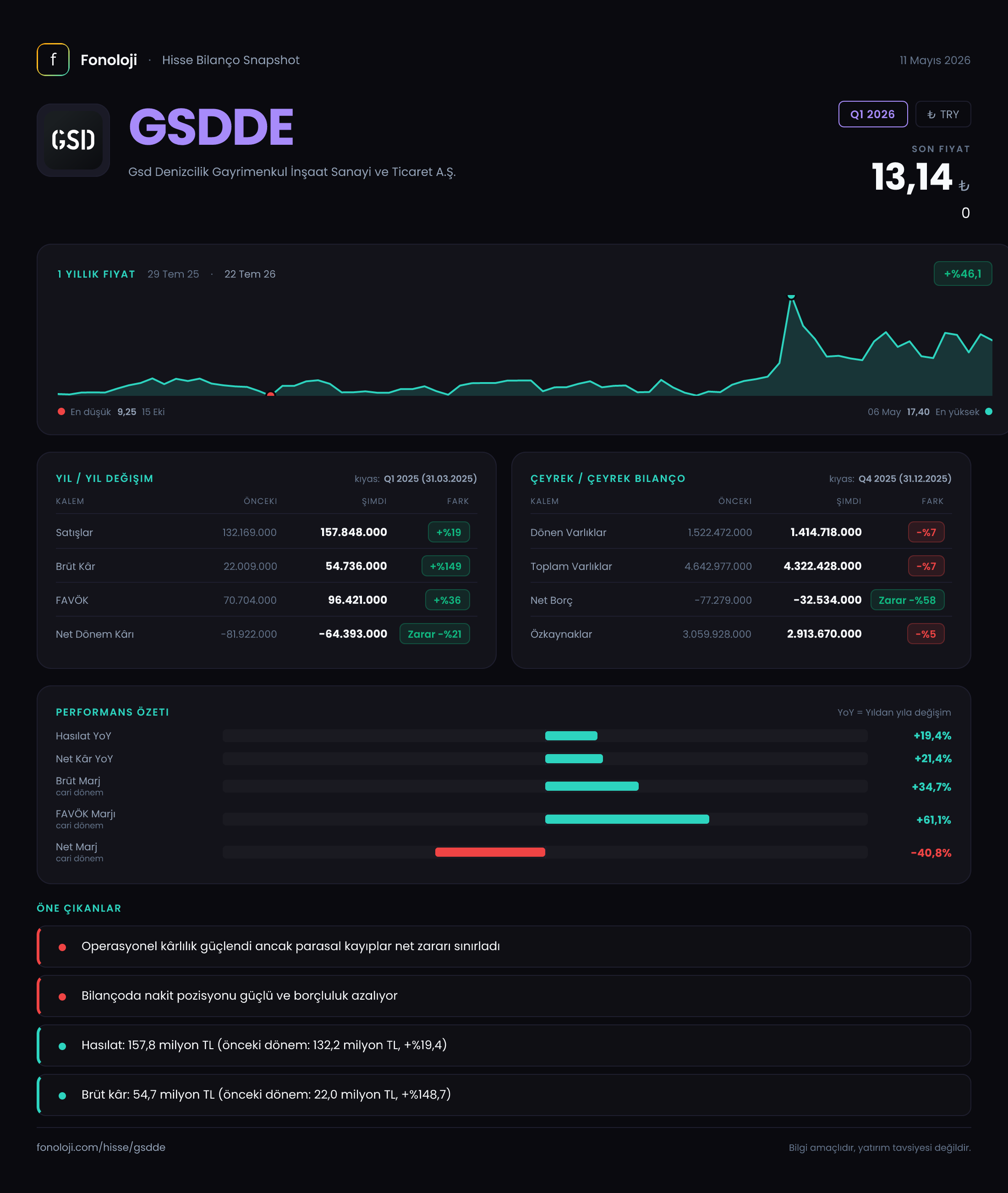Click the GSDDE ticker title
The height and width of the screenshot is (1193, 1008).
[211, 127]
